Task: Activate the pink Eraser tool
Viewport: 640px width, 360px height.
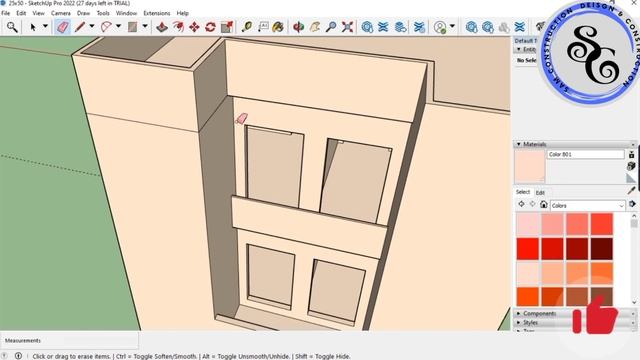Action: tap(62, 27)
